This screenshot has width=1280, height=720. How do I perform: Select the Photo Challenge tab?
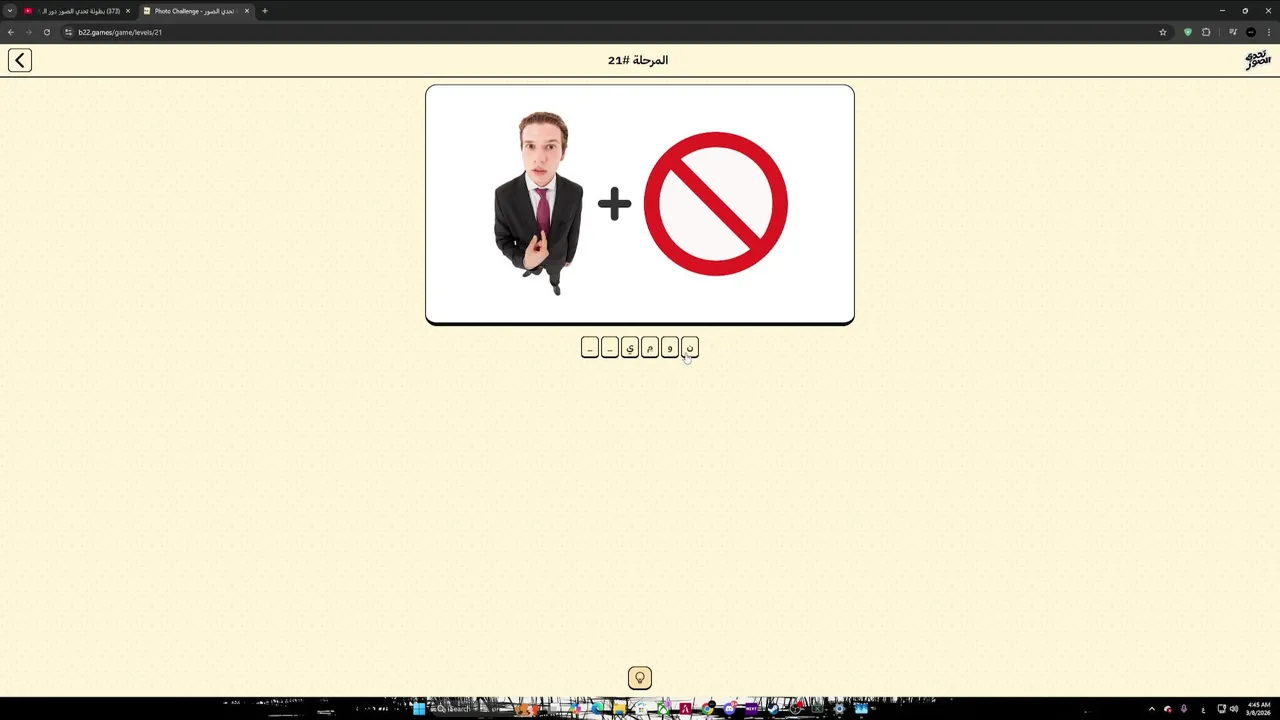195,11
